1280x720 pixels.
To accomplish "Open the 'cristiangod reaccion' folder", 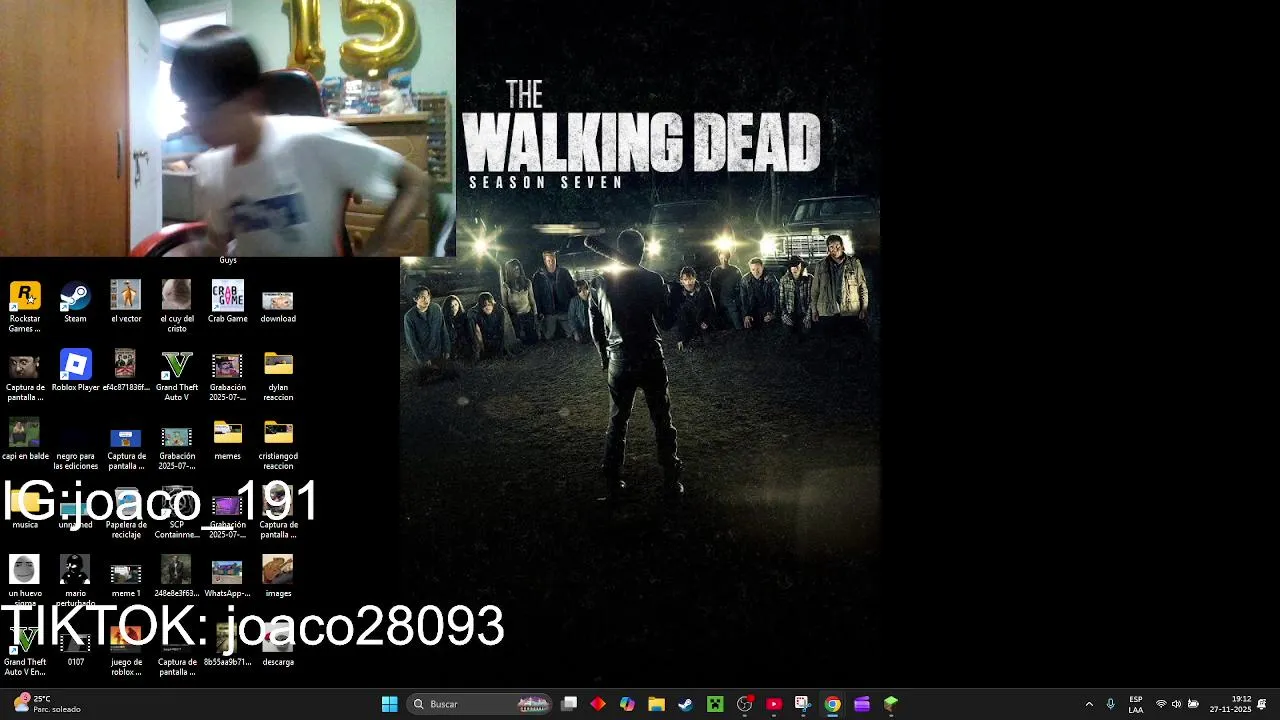I will 278,445.
